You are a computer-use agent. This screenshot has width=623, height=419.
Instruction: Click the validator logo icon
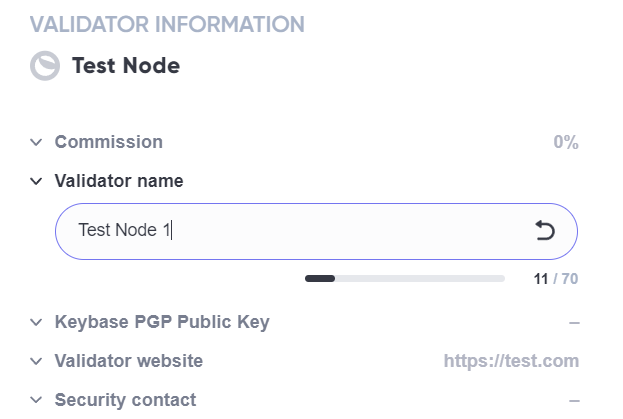[x=45, y=66]
